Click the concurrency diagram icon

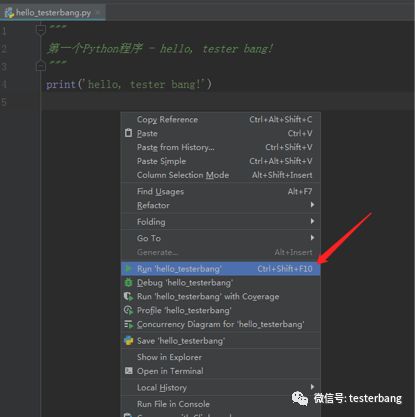128,324
